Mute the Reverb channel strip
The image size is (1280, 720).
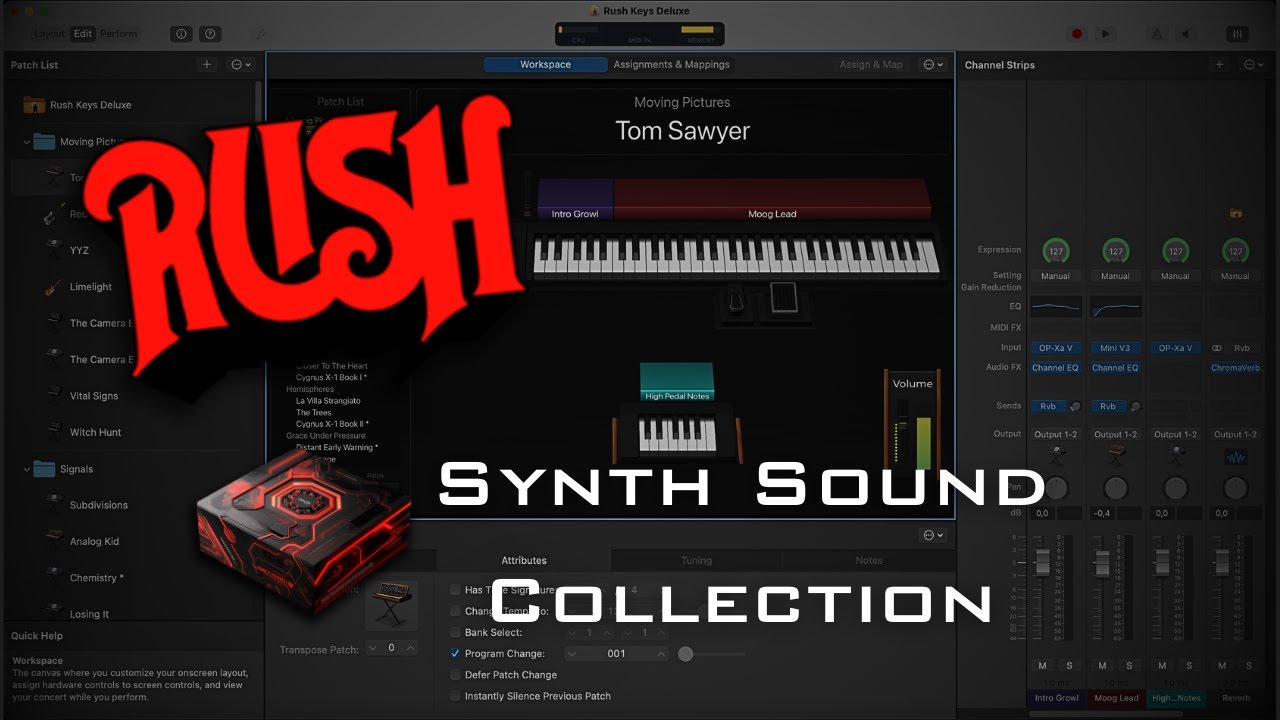pyautogui.click(x=1222, y=665)
